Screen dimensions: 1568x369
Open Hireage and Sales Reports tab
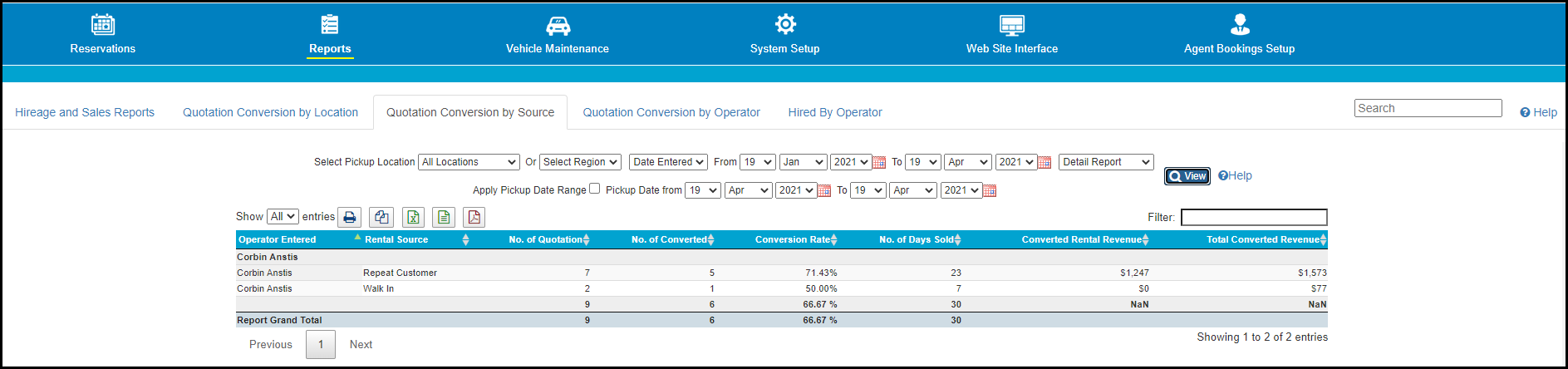85,112
